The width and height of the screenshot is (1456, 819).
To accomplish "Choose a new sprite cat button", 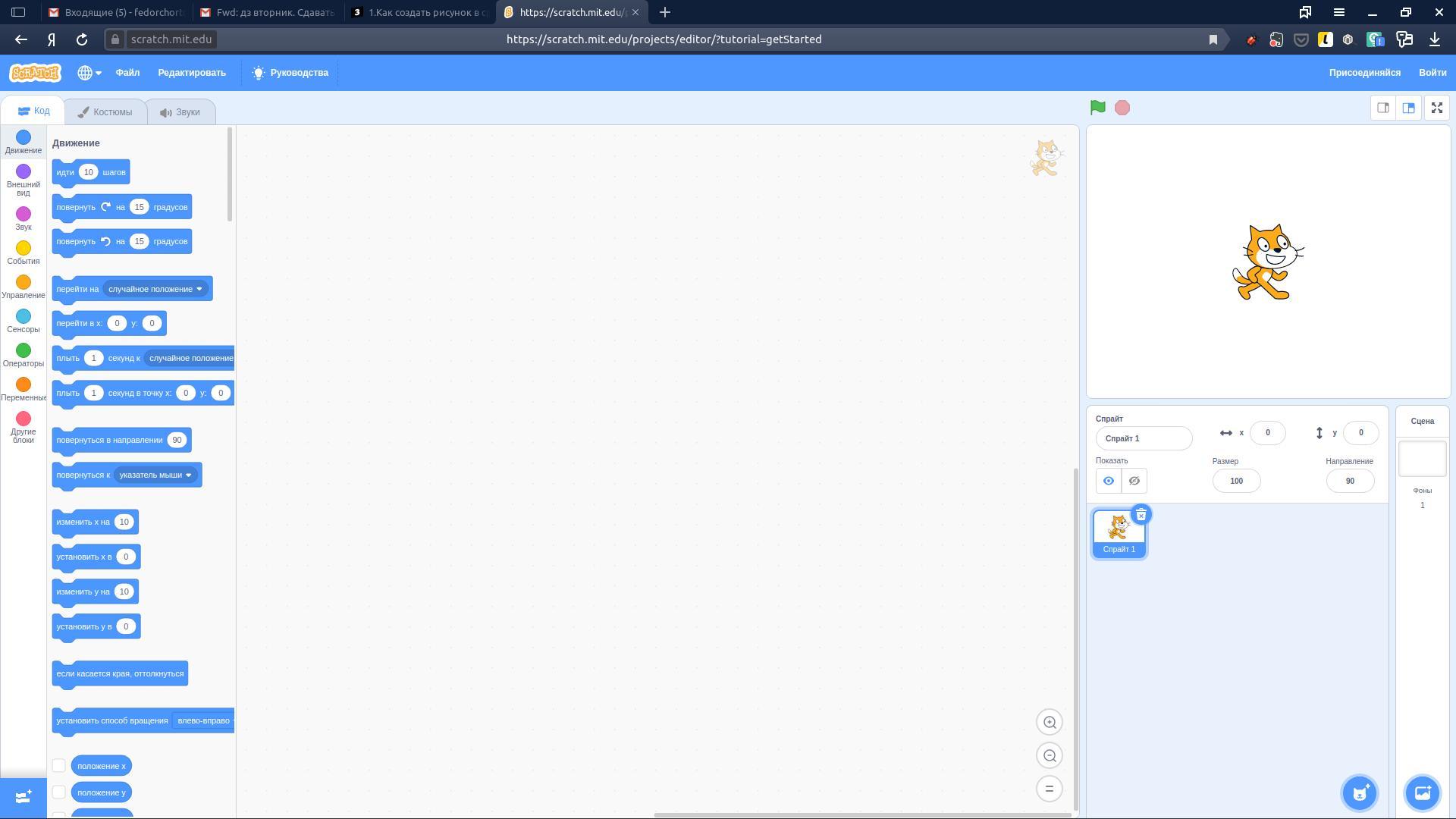I will (1359, 793).
